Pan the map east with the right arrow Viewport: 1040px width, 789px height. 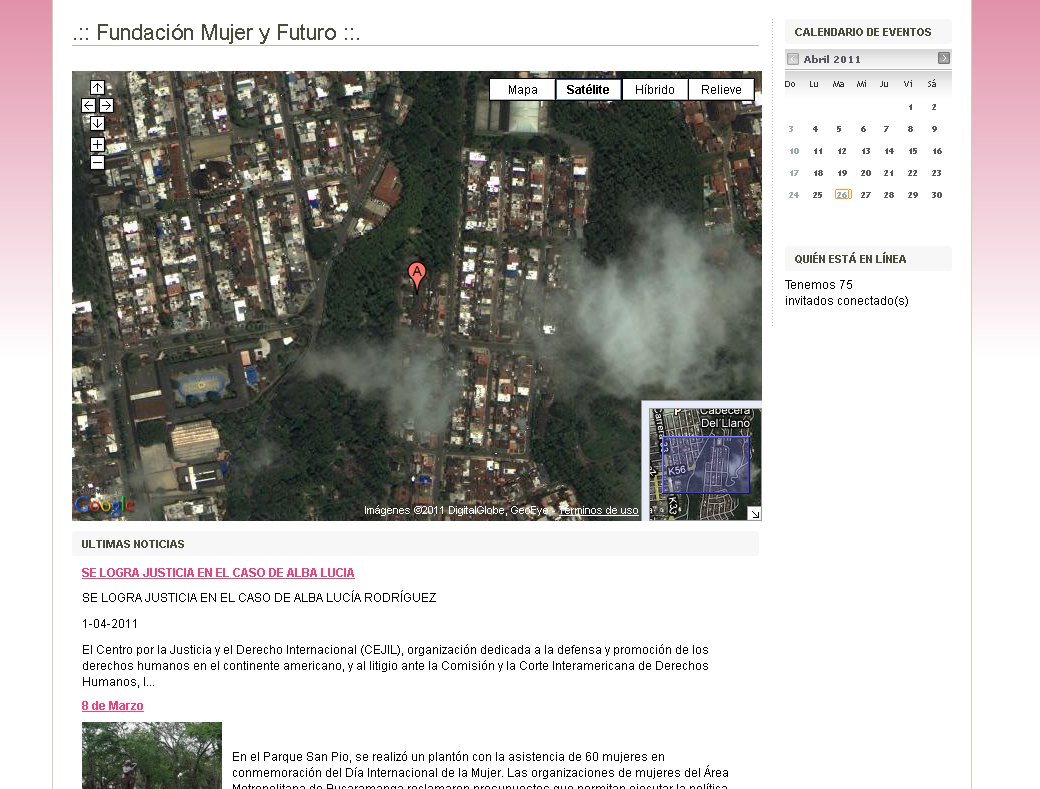tap(106, 104)
